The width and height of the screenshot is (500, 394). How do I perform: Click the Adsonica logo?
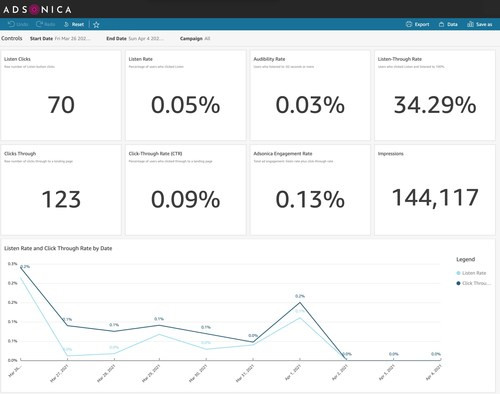(37, 9)
